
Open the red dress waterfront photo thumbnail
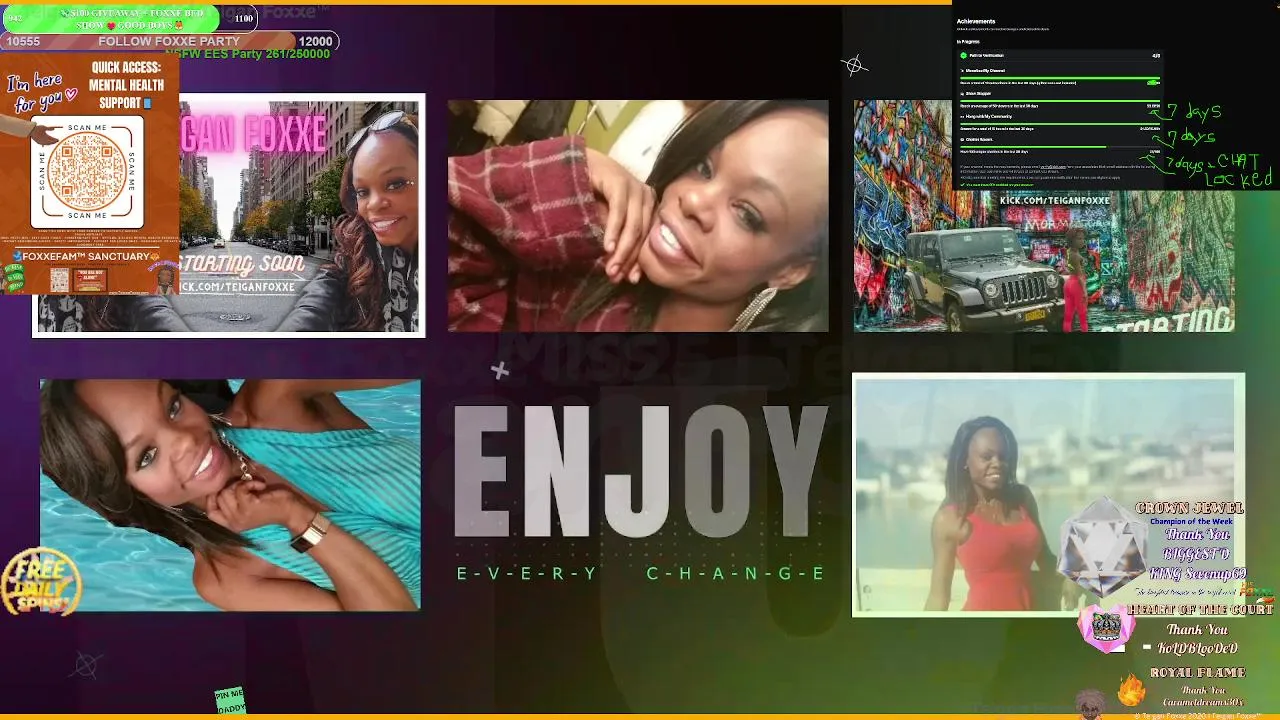coord(1048,495)
